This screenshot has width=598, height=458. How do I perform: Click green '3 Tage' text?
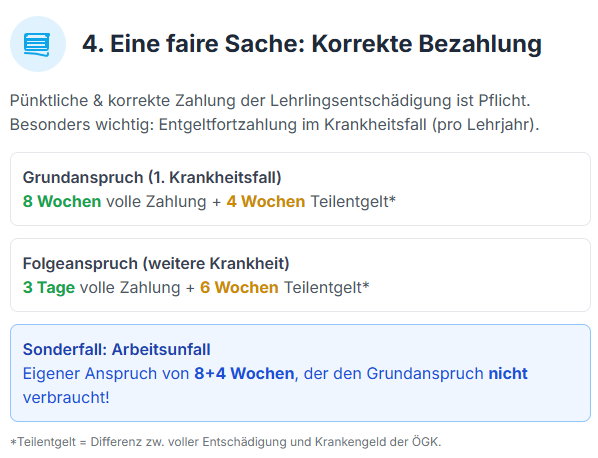pos(49,288)
